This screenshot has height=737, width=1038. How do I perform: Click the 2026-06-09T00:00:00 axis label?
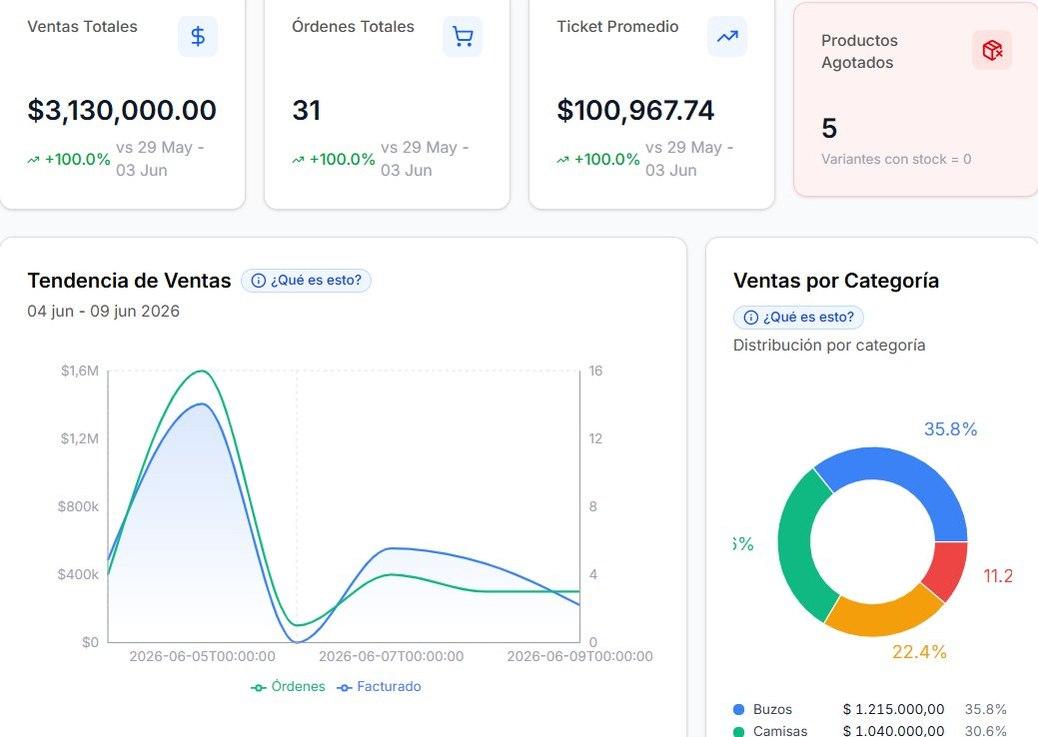point(580,656)
